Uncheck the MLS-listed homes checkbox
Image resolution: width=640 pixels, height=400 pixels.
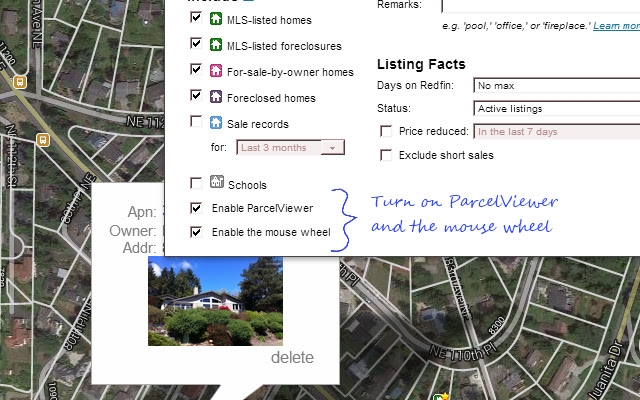(x=196, y=18)
